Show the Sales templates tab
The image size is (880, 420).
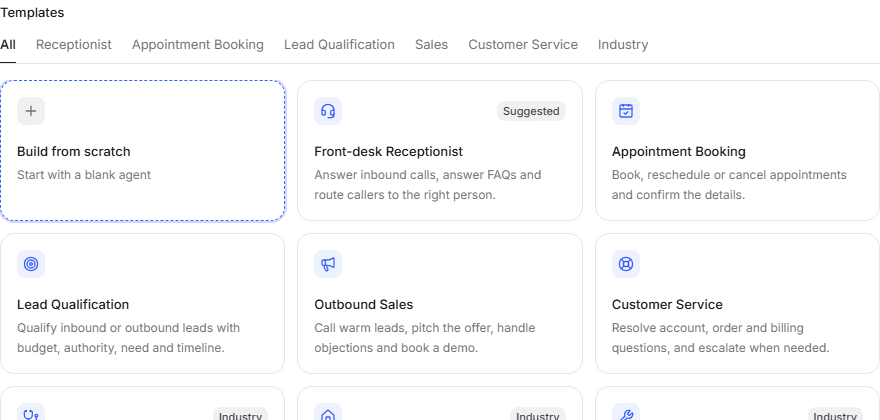[432, 44]
